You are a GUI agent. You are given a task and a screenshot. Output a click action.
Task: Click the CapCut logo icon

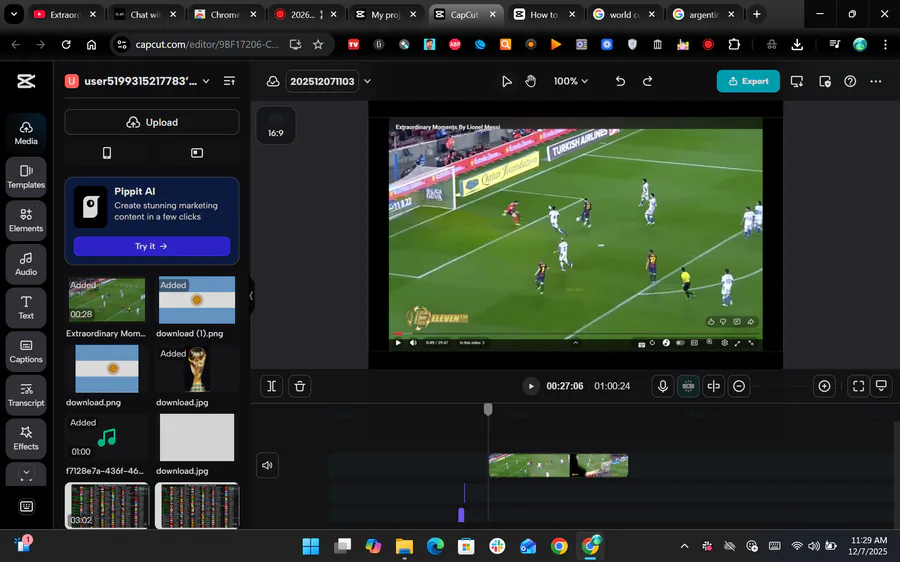[26, 82]
